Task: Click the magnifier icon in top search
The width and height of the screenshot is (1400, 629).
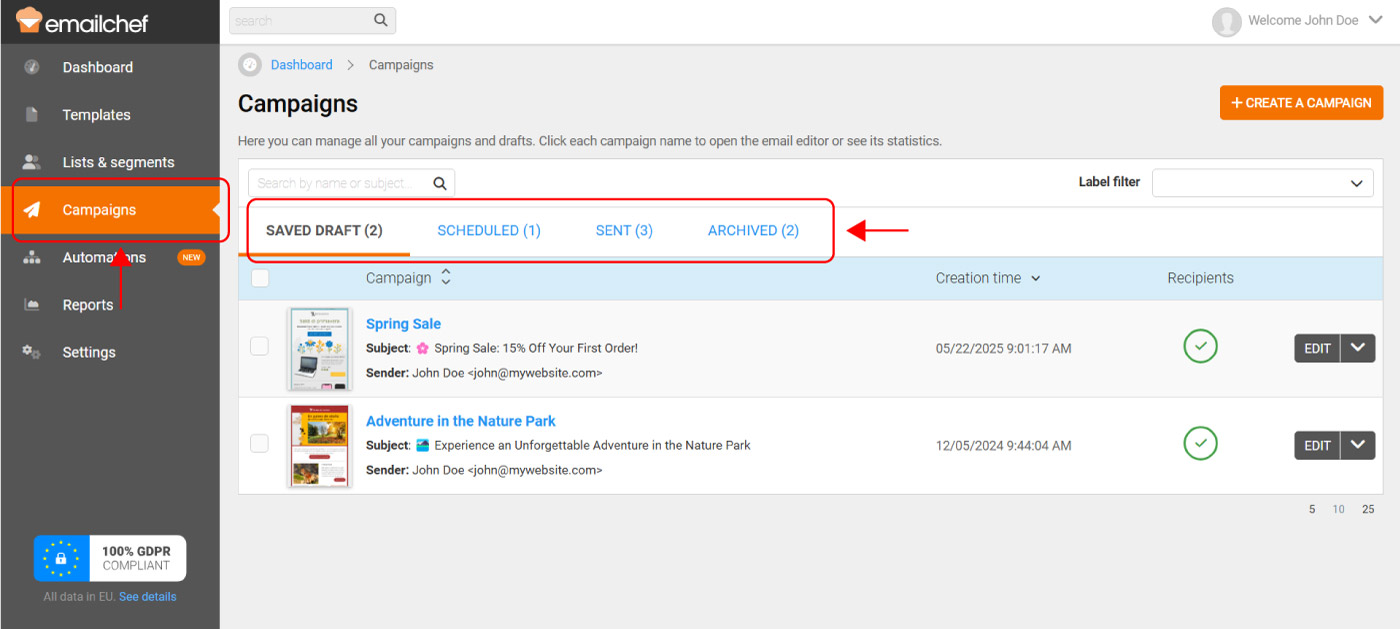Action: pyautogui.click(x=380, y=20)
